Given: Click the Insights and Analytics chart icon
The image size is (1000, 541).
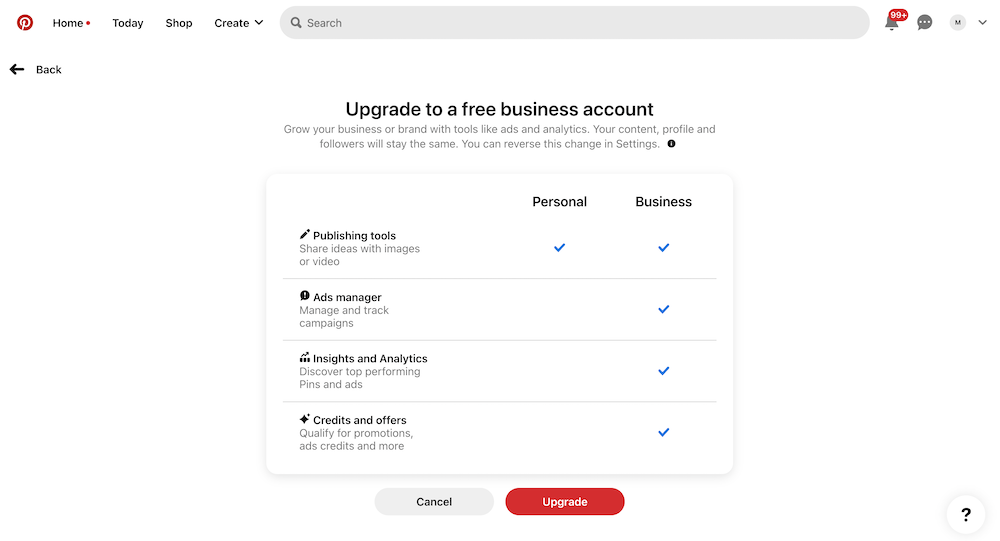Looking at the screenshot, I should click(x=305, y=357).
